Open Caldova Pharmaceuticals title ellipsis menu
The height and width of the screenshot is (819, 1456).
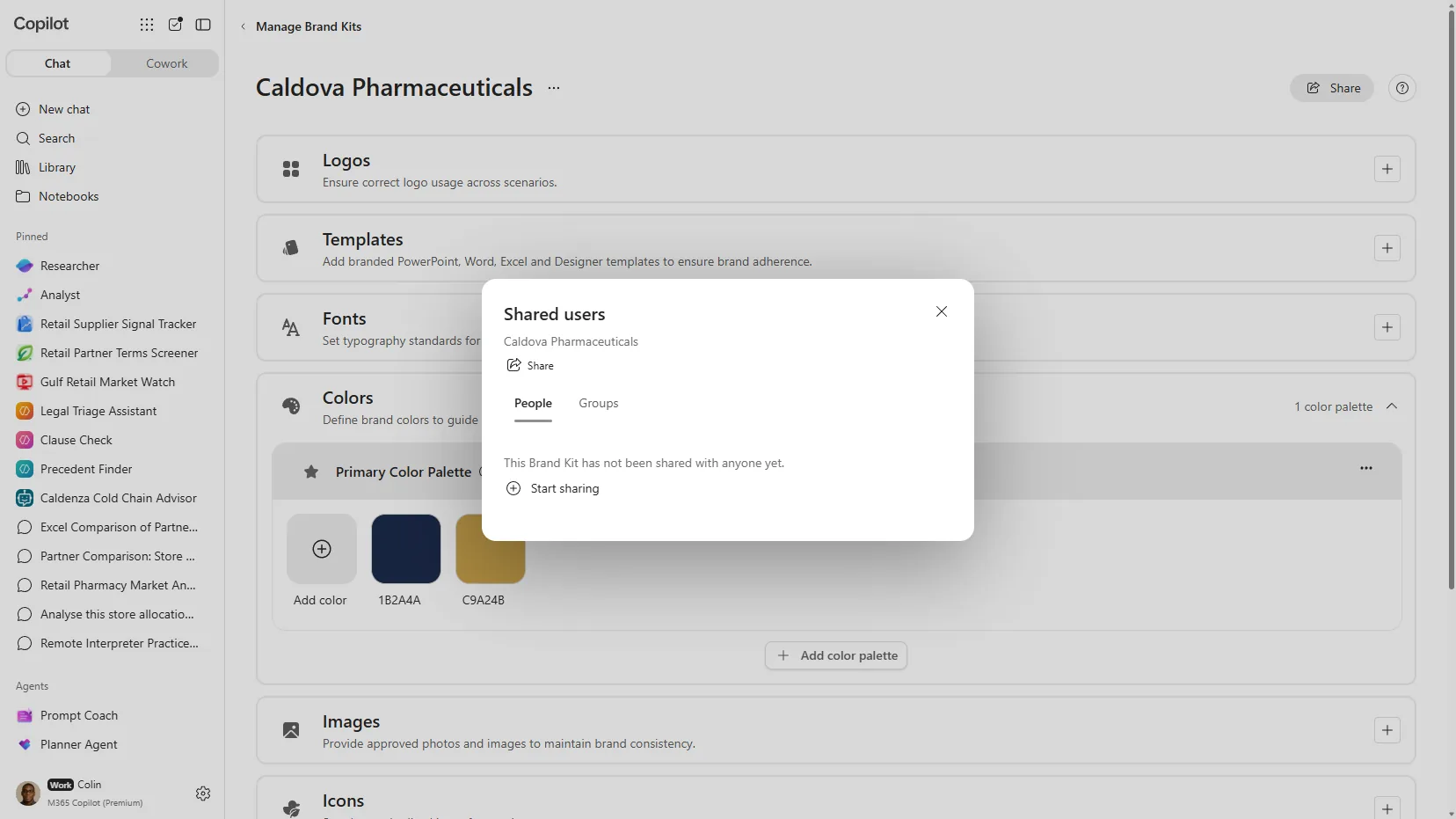[554, 88]
